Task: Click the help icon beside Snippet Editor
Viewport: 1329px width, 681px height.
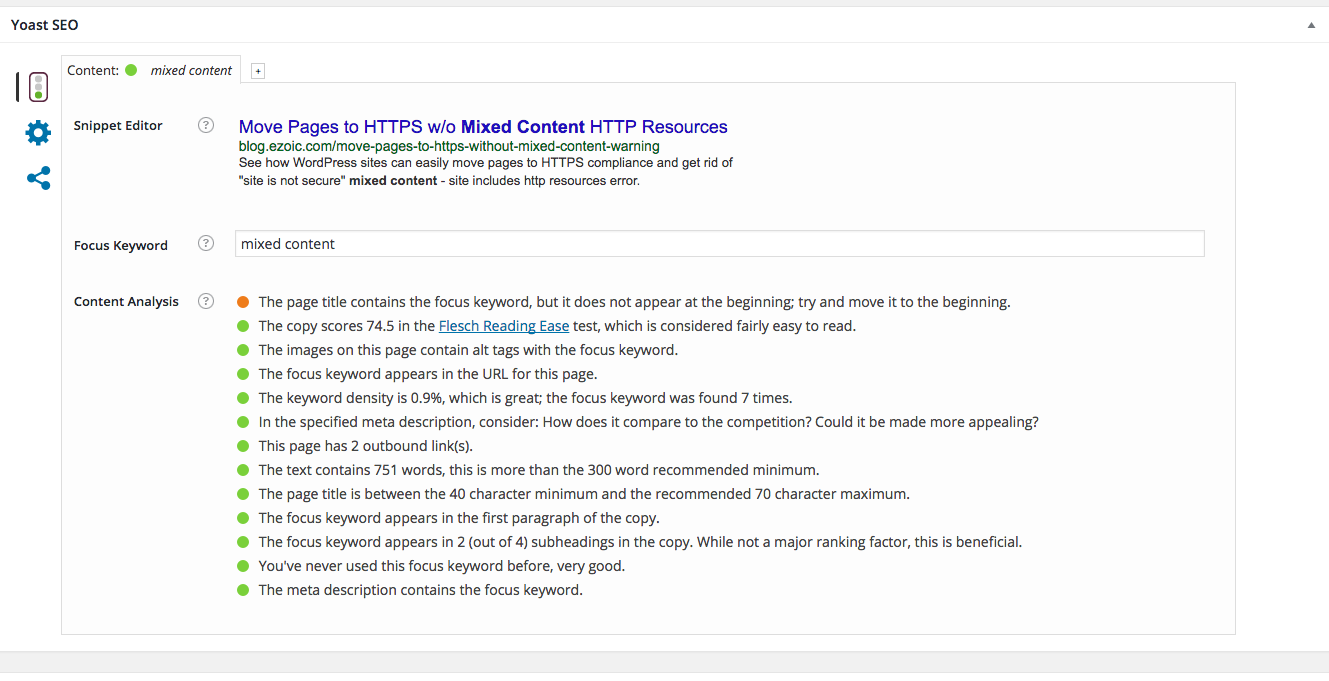Action: (x=206, y=125)
